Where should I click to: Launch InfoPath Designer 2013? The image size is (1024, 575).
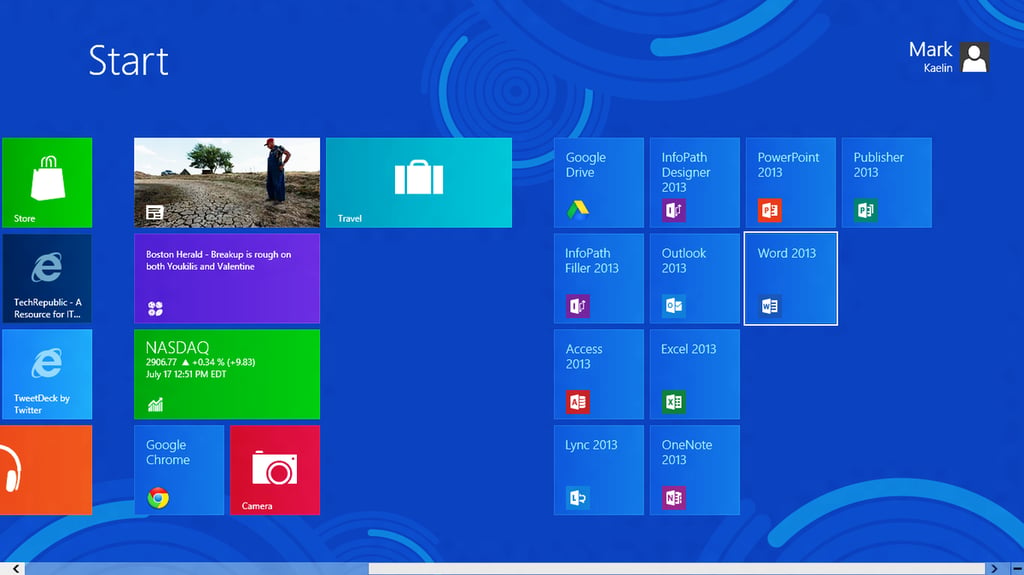695,182
